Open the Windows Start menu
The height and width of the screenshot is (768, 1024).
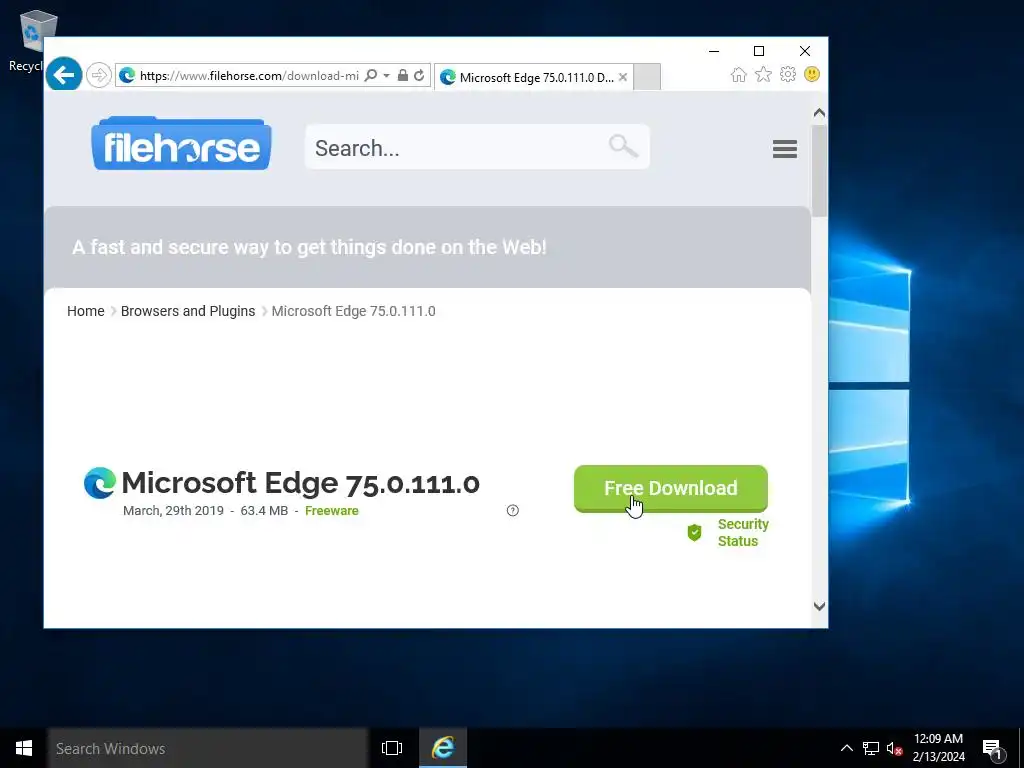point(24,748)
